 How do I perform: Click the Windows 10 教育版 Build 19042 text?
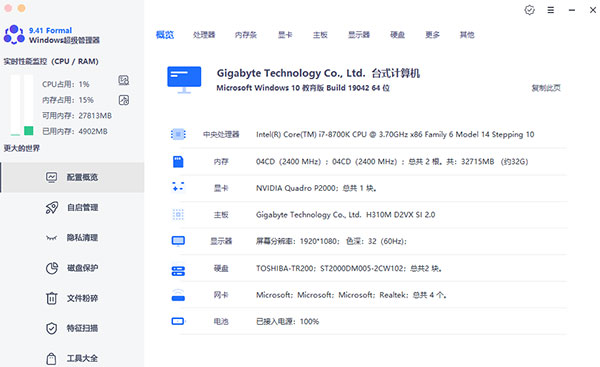303,88
